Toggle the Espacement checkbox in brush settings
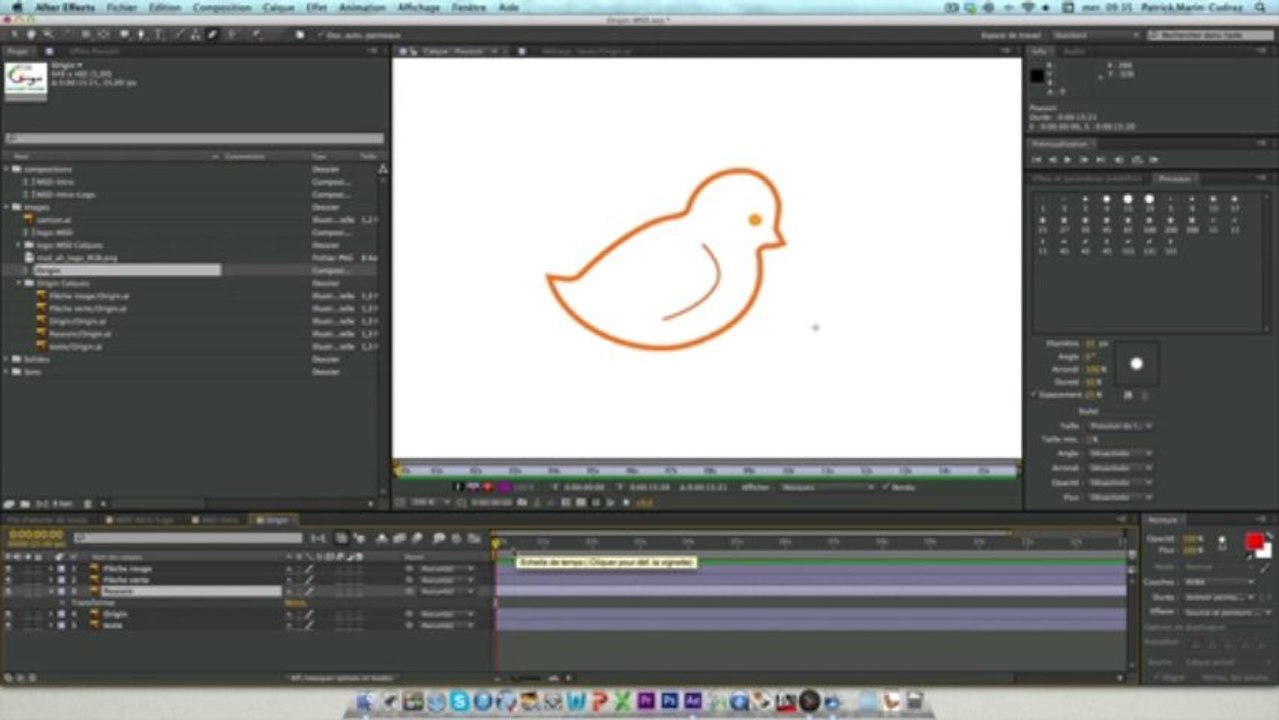Image resolution: width=1279 pixels, height=720 pixels. click(1034, 394)
